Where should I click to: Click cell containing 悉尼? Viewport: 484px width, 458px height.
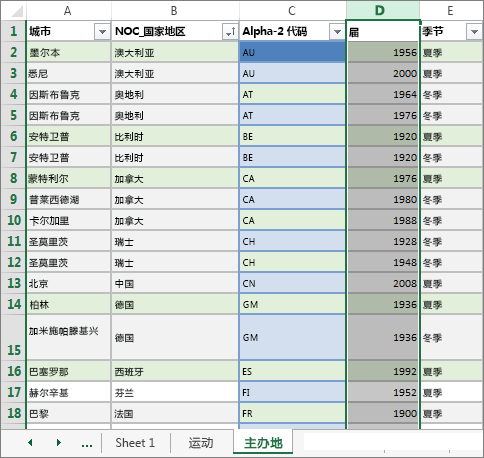[x=68, y=73]
